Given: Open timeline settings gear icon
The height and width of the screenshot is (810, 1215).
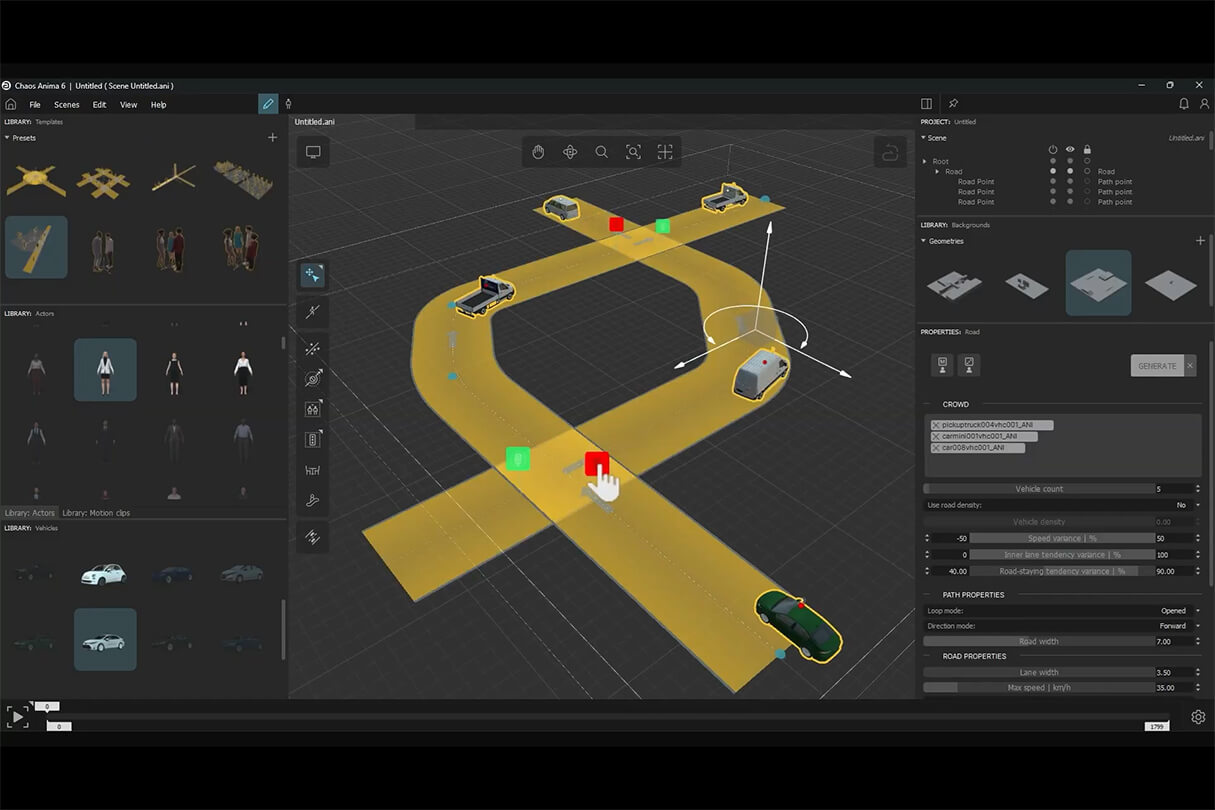Looking at the screenshot, I should tap(1198, 717).
